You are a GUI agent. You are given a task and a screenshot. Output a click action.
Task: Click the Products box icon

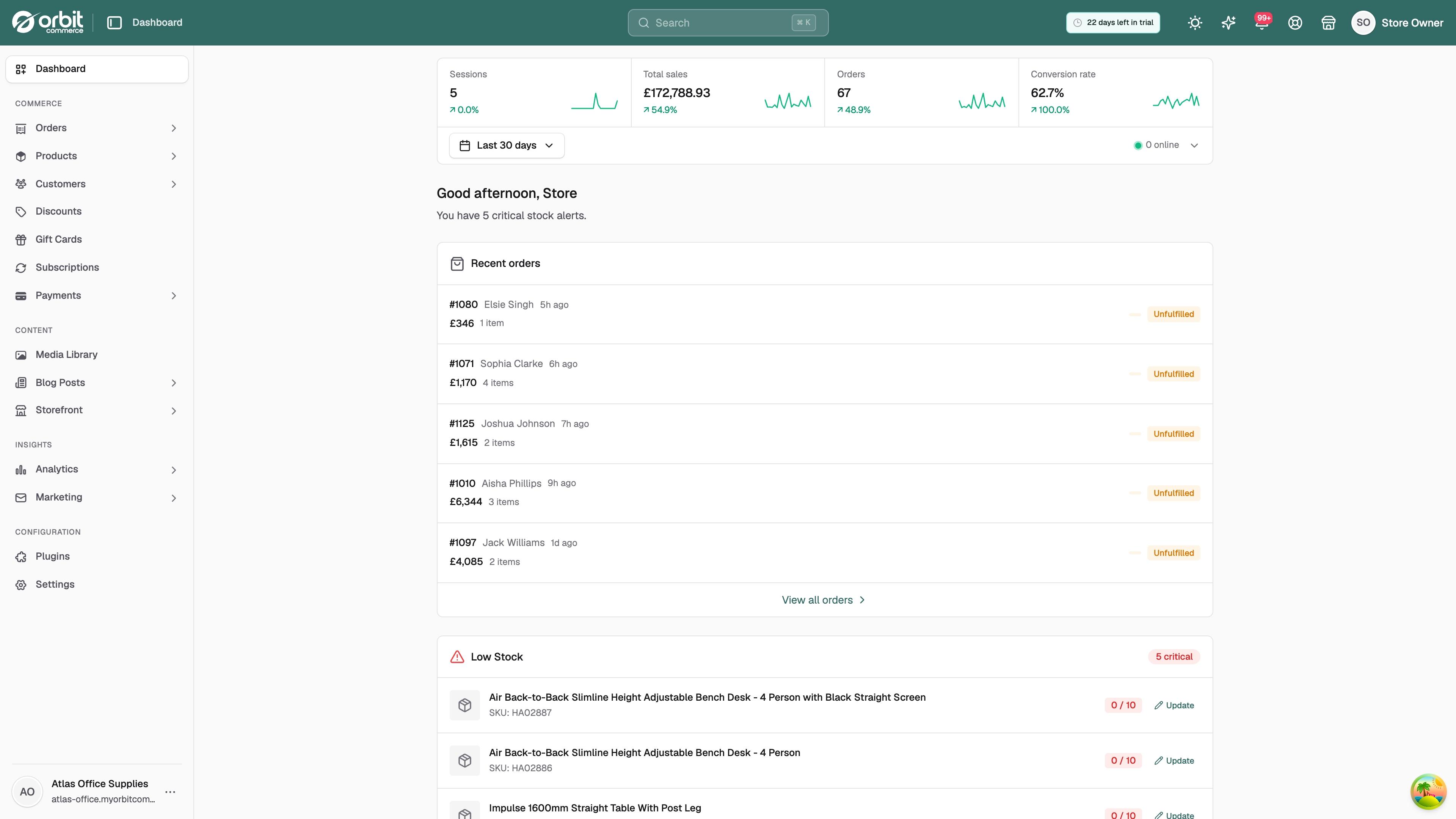tap(21, 156)
